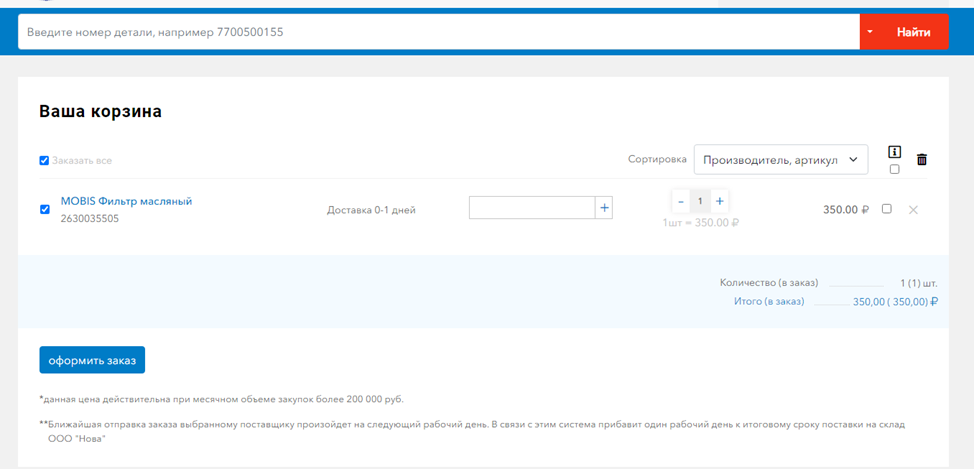Screen dimensions: 974x469
Task: Click the article number 2630035505
Action: (x=90, y=218)
